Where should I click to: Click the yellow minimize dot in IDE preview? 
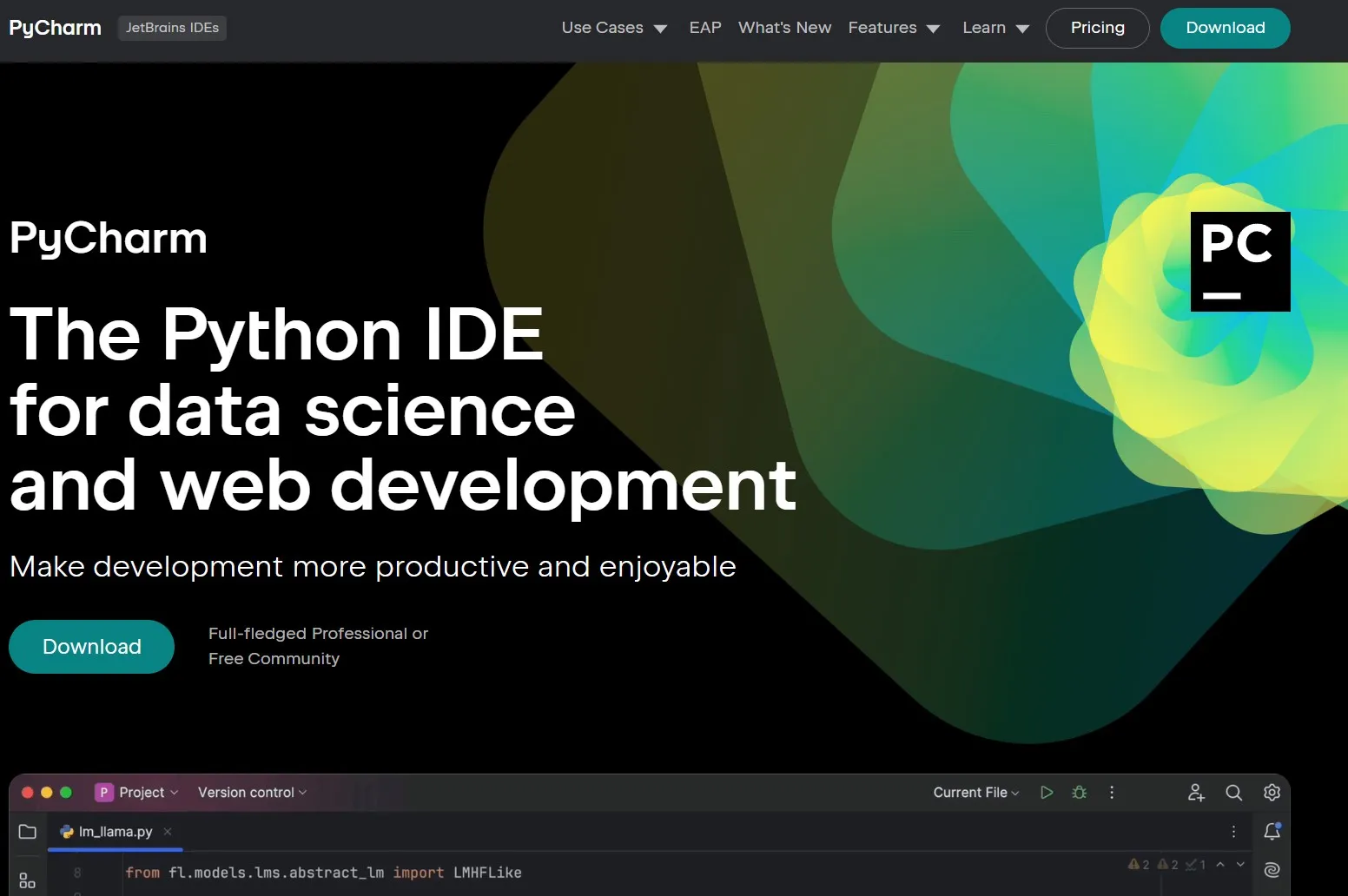(46, 793)
